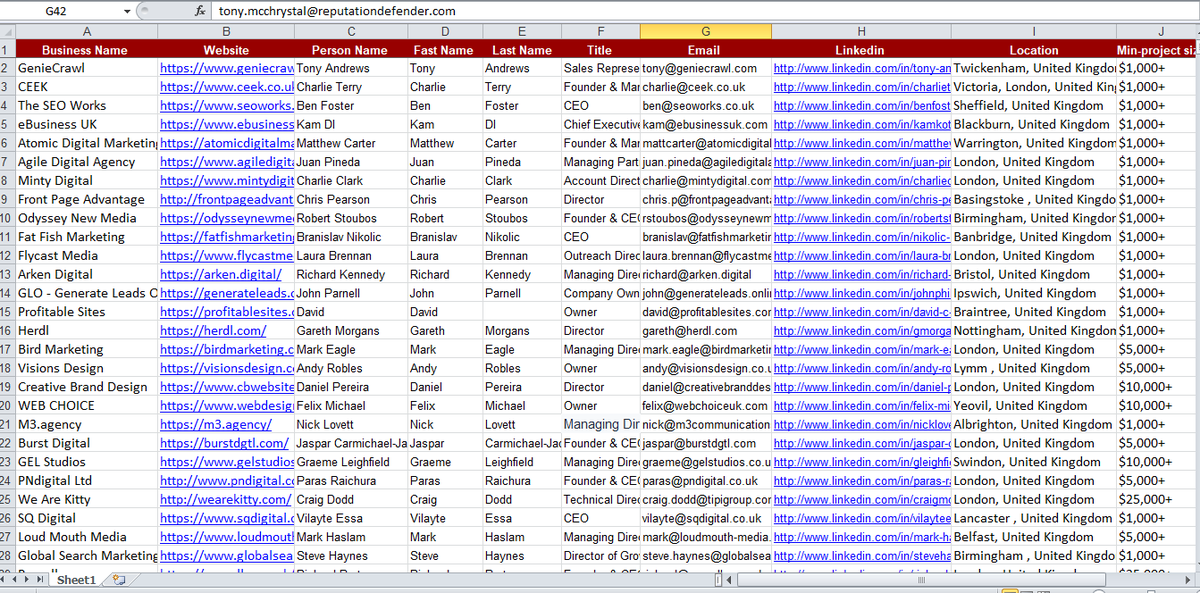Select the $25,000+ min-project cell
This screenshot has width=1200, height=593.
coord(1158,499)
